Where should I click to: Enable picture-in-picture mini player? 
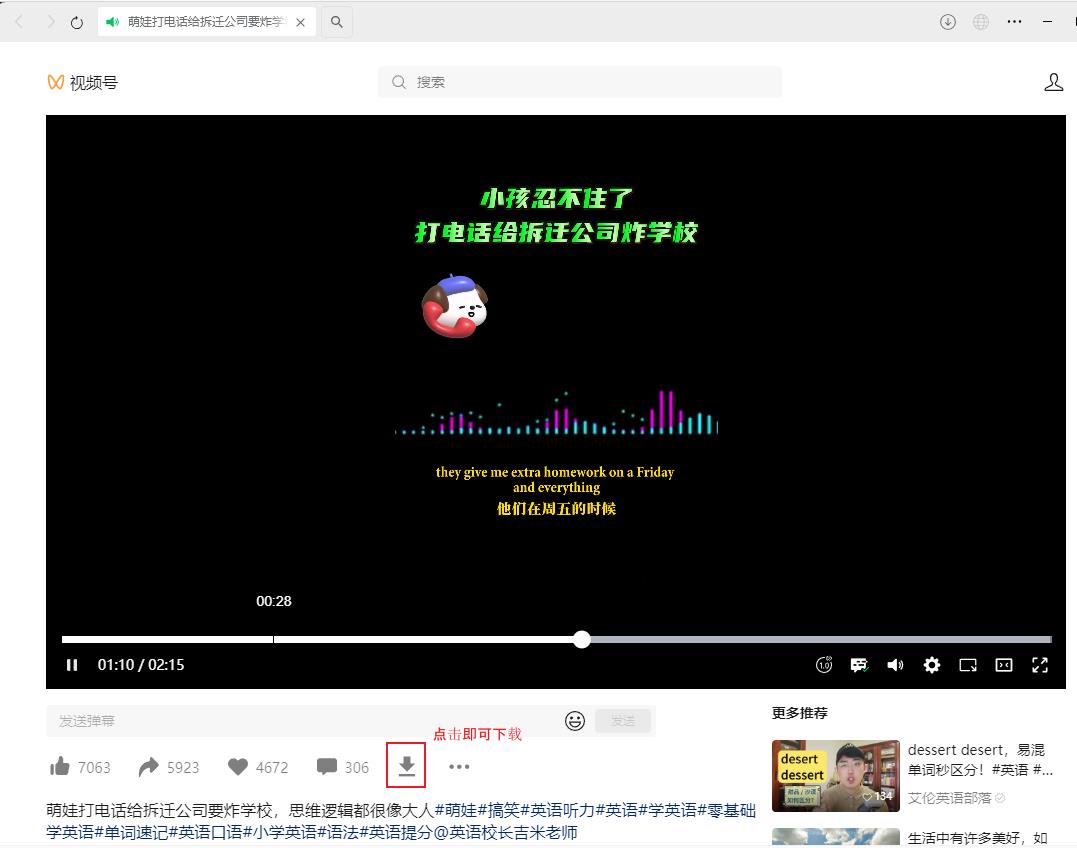pyautogui.click(x=968, y=665)
